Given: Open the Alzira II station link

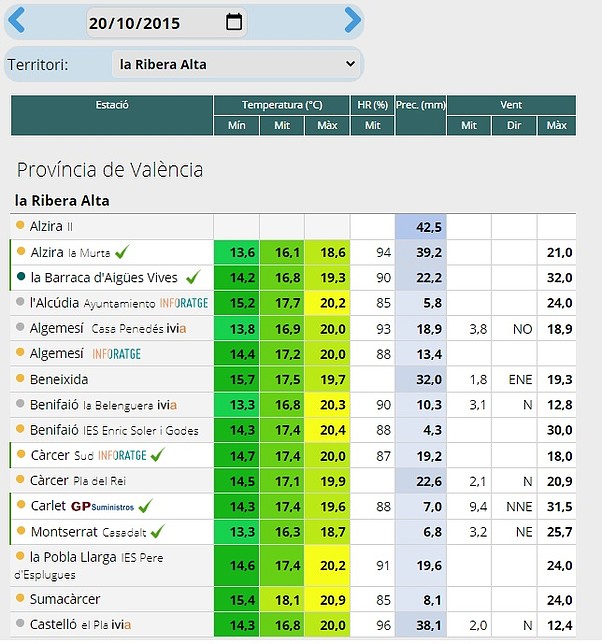Looking at the screenshot, I should coord(51,226).
